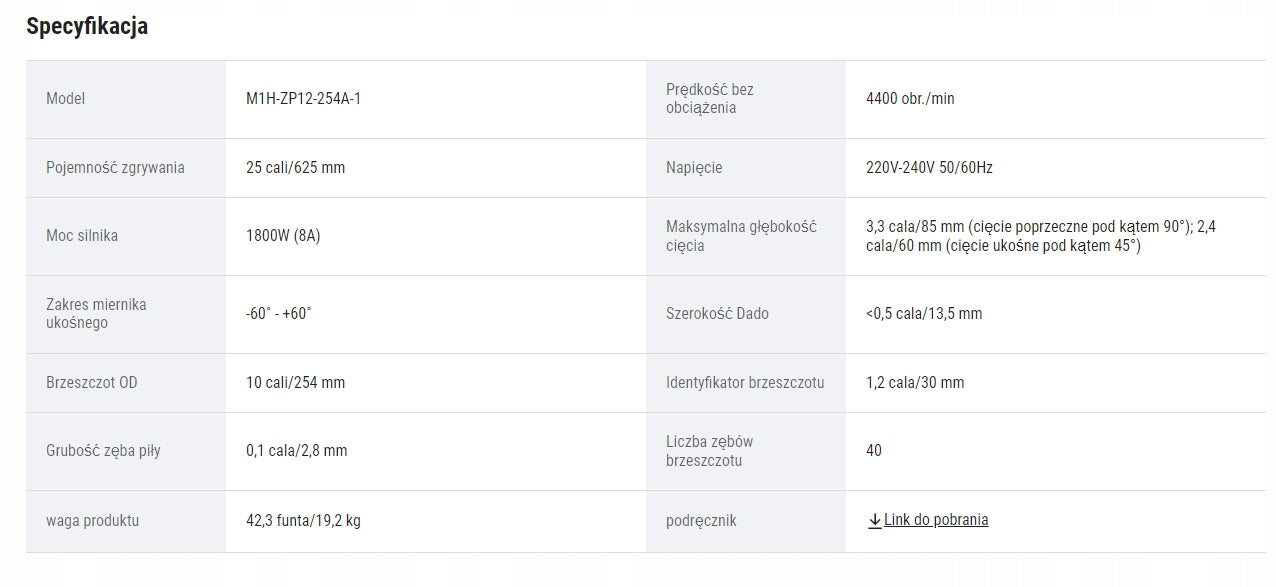Click the 4400 obr./min value
This screenshot has width=1276, height=587.
[x=910, y=99]
